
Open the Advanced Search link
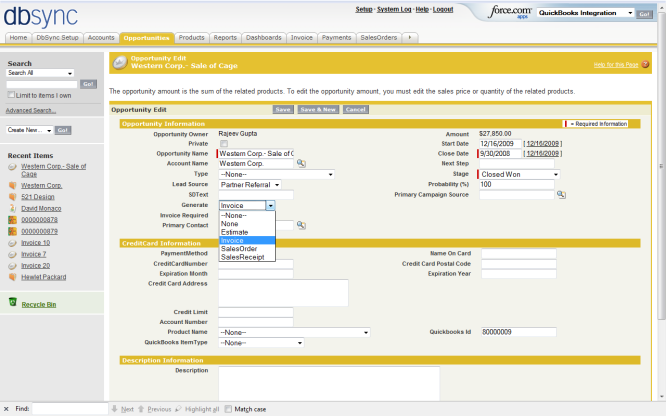click(31, 110)
